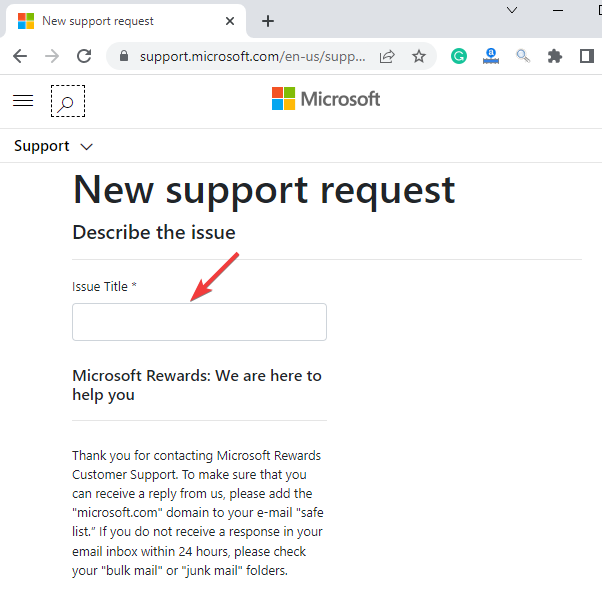Open the hamburger navigation menu
602x592 pixels.
23,101
